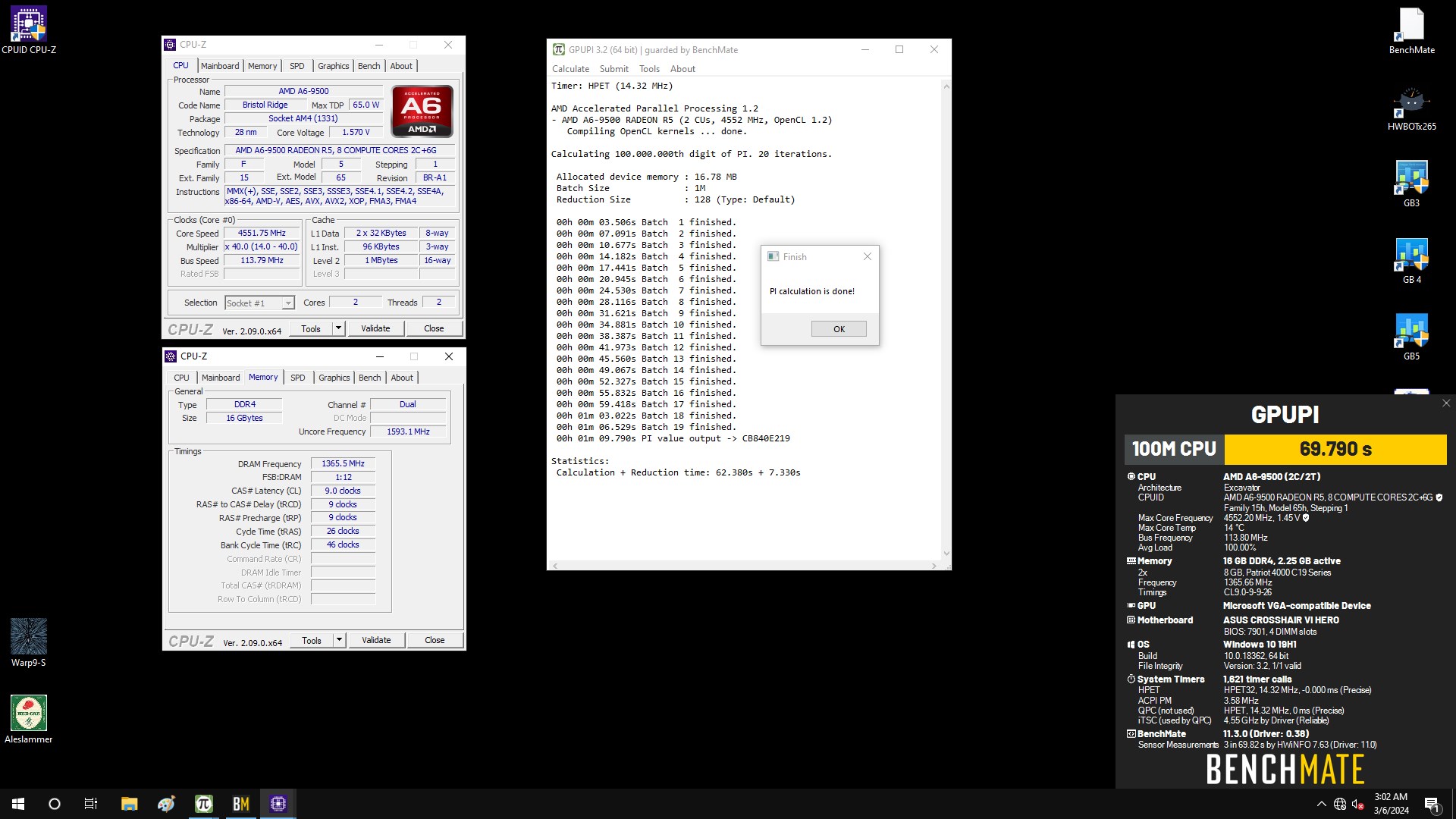Close the Finish dialog with its X

(x=868, y=256)
